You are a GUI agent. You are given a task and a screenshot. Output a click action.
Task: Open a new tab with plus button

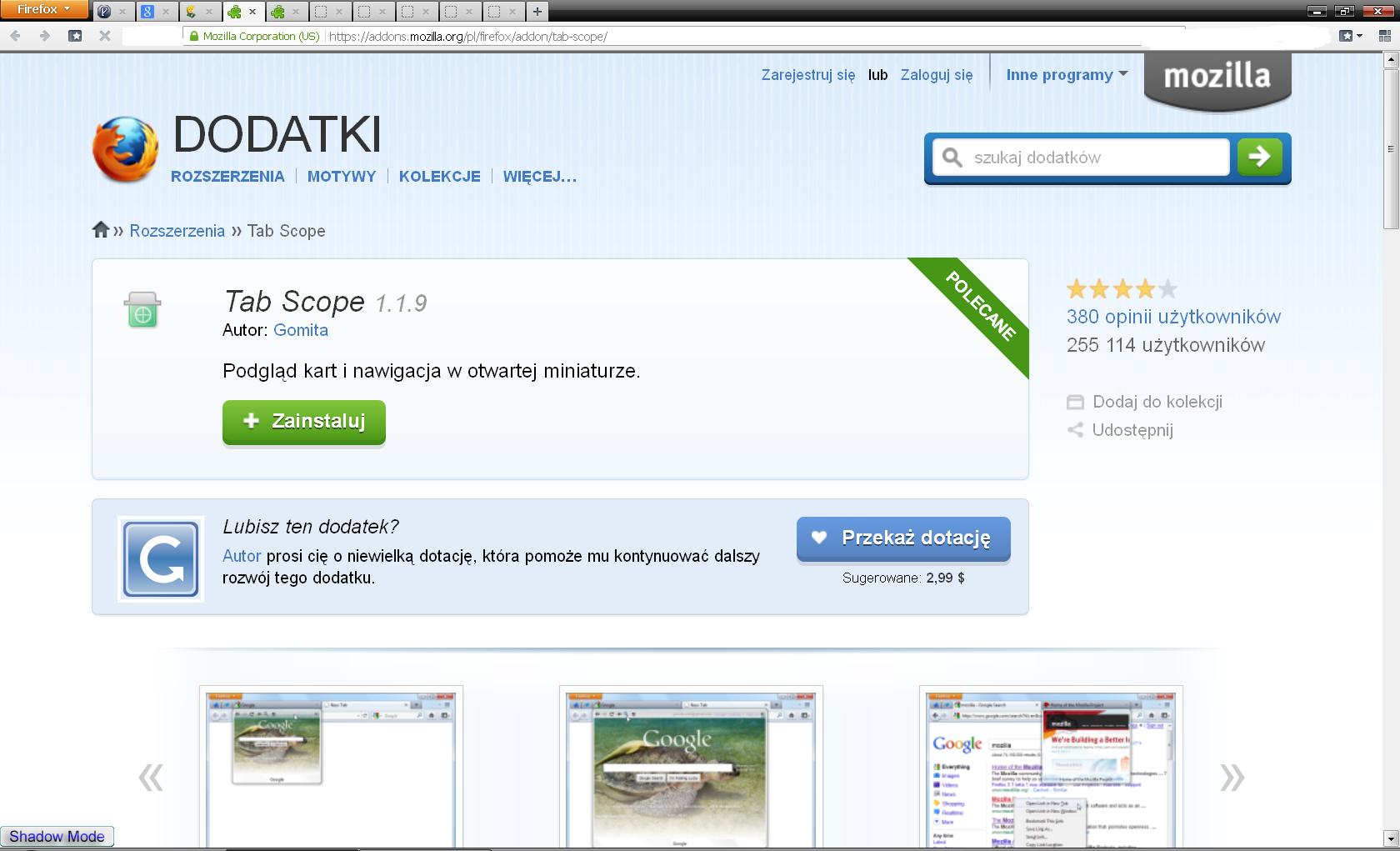click(x=537, y=12)
